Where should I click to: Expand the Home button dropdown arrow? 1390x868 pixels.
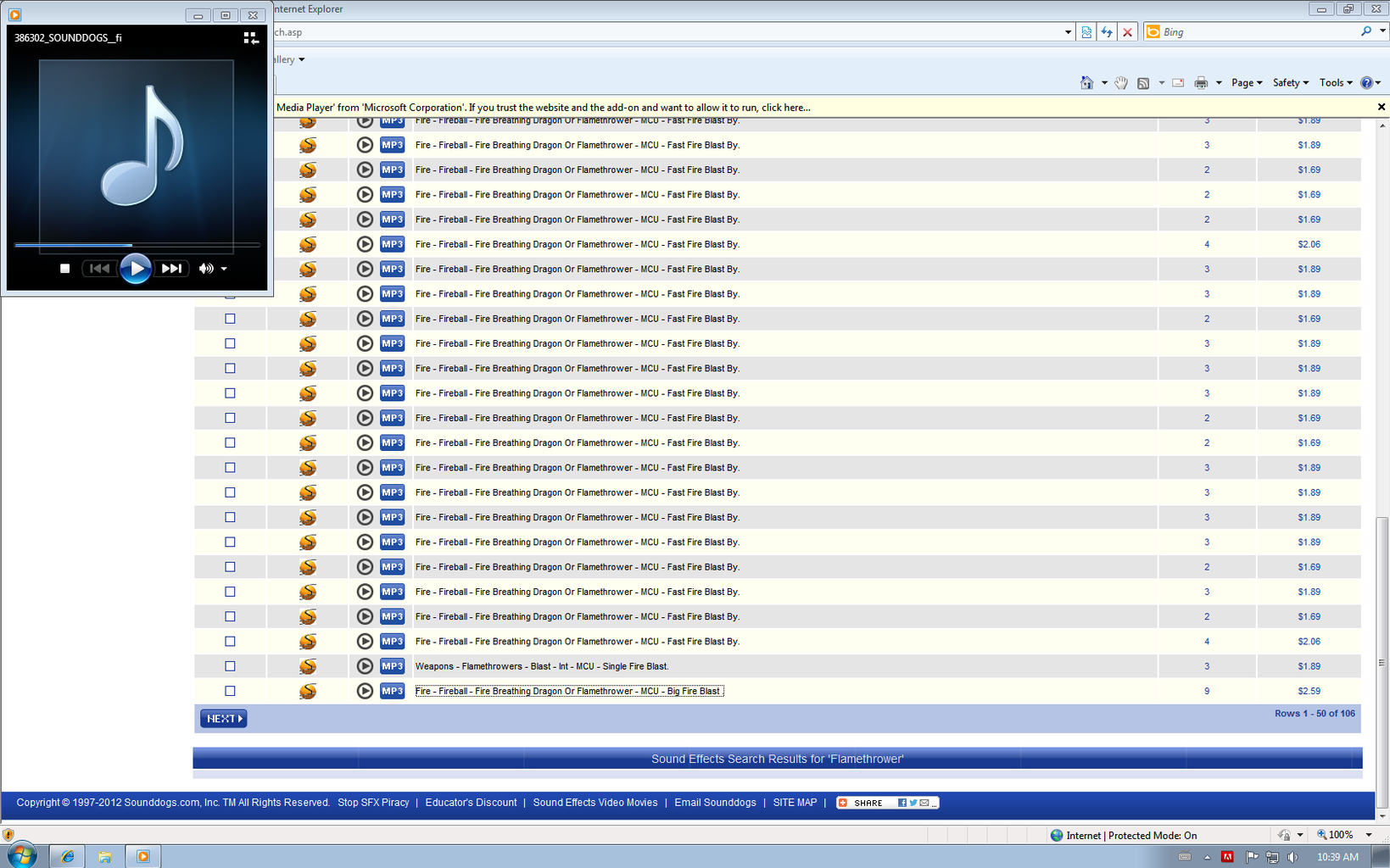click(1104, 83)
